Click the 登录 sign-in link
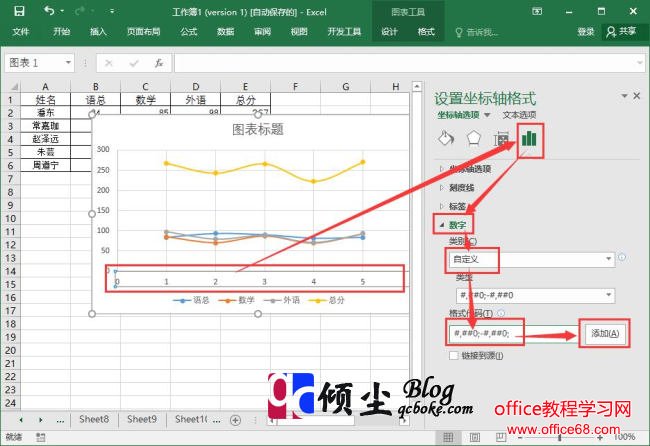Screen dimensions: 650x446 coord(586,32)
